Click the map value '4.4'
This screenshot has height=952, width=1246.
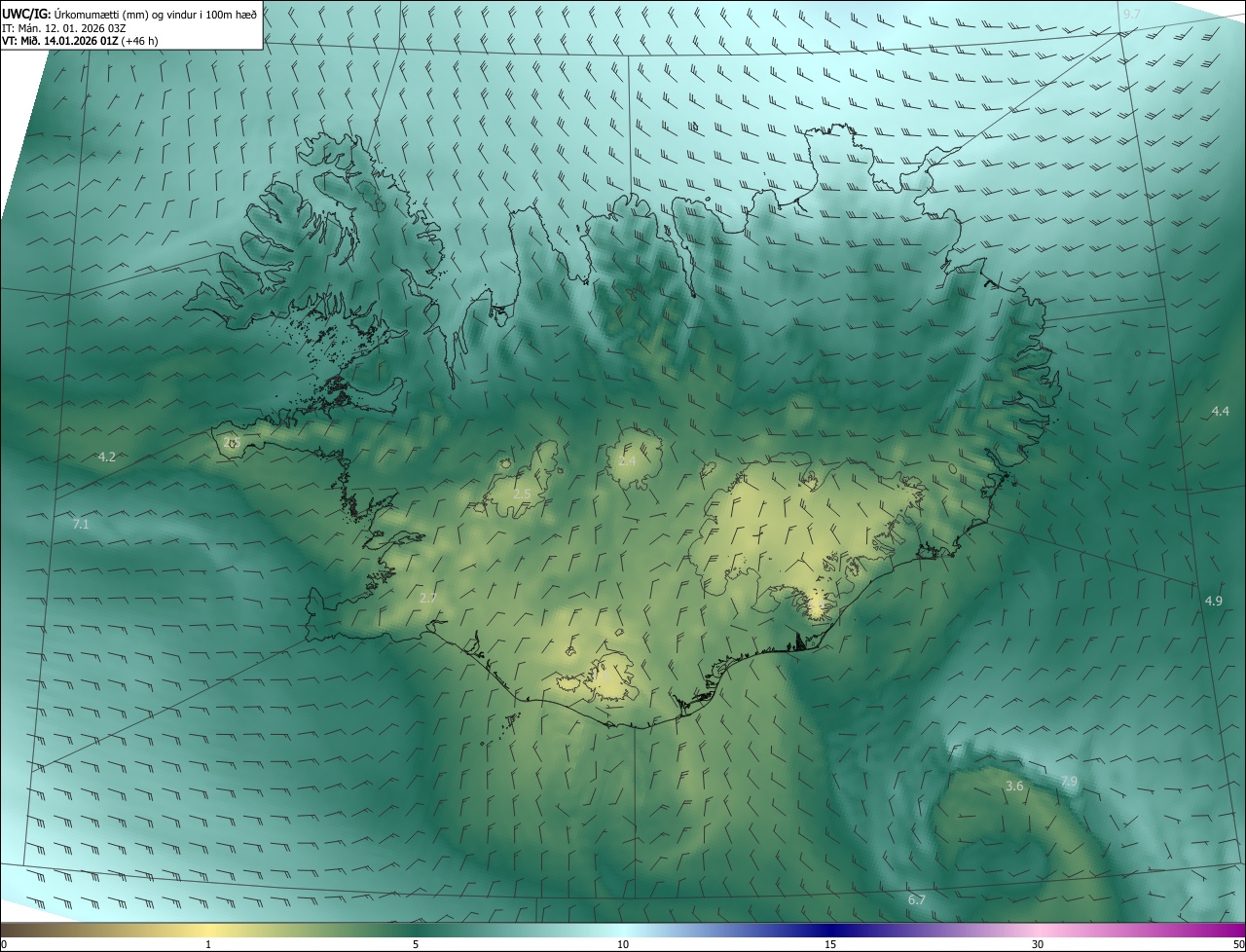click(1220, 411)
